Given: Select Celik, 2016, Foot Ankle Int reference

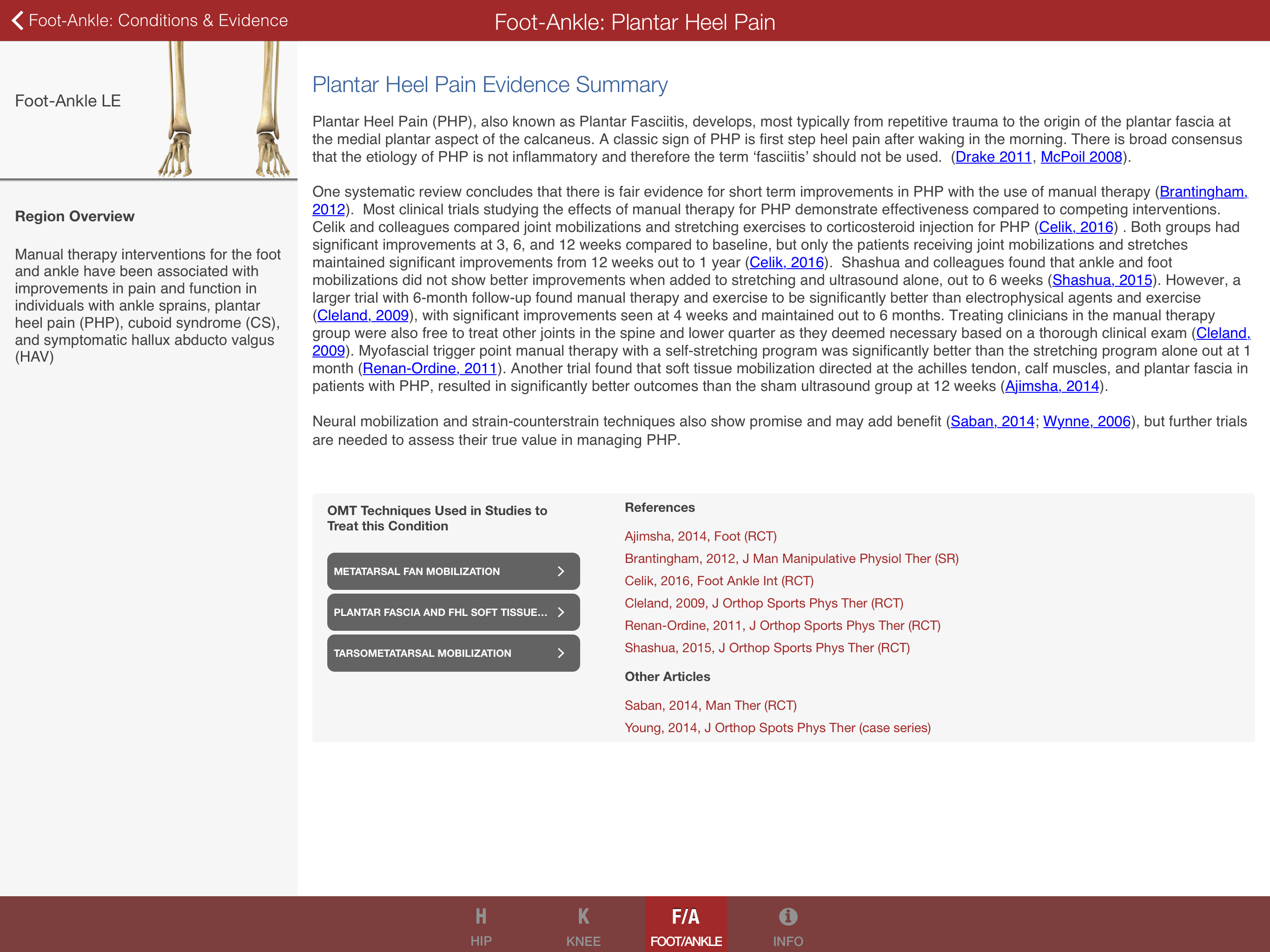Looking at the screenshot, I should pyautogui.click(x=719, y=581).
